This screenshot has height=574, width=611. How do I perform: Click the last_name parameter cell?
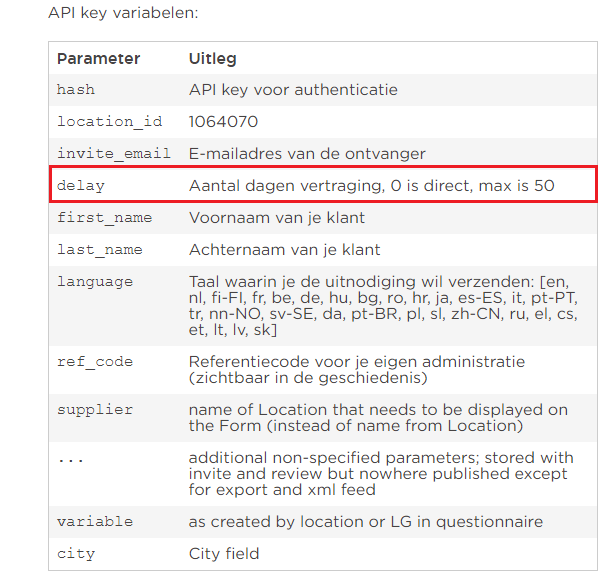click(100, 249)
